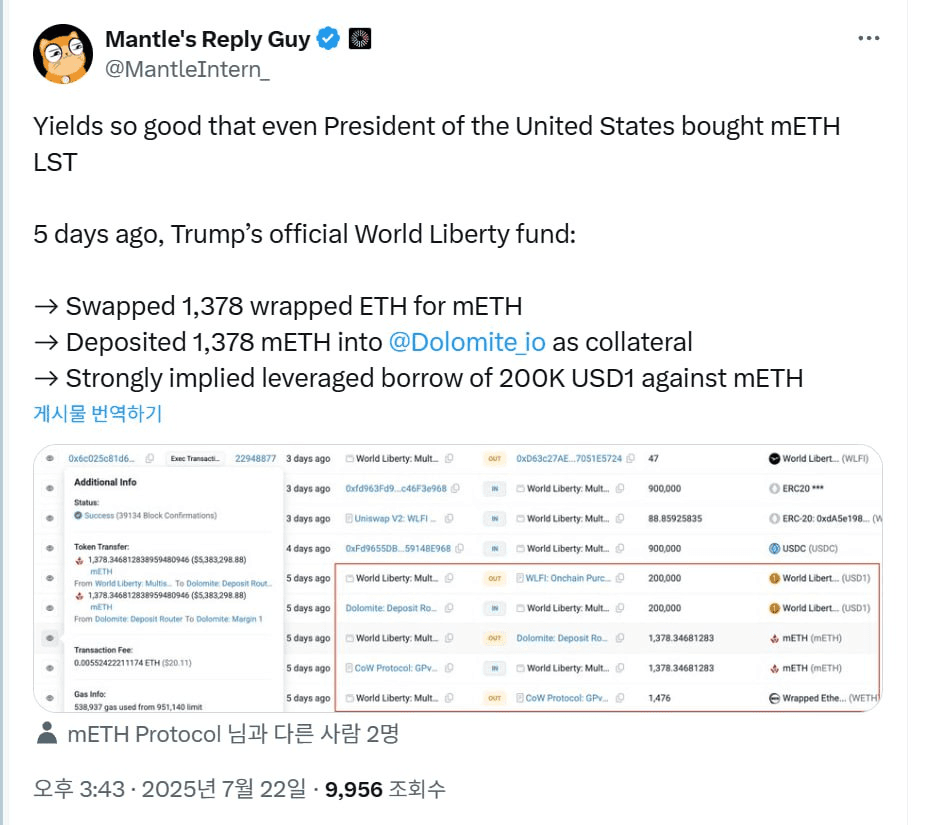The height and width of the screenshot is (825, 934).
Task: Click the tagged people icon beside mETH Protocol
Action: tap(46, 733)
